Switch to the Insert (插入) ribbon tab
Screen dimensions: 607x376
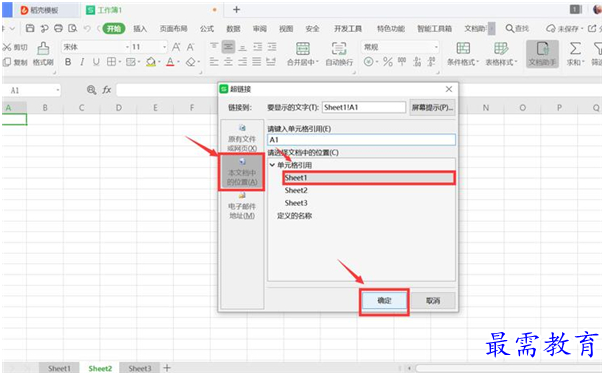click(140, 29)
